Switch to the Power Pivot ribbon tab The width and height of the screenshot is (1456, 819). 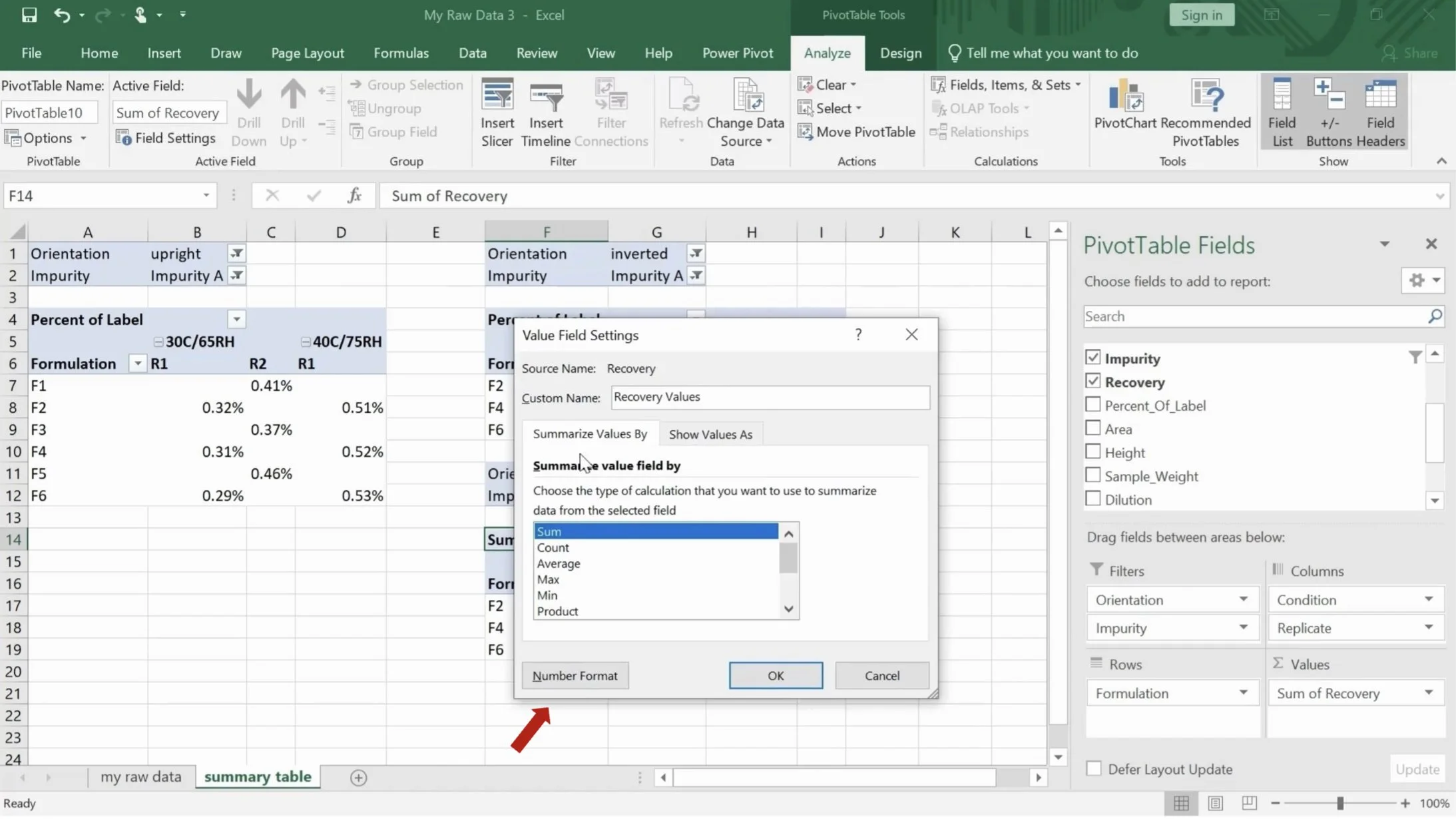click(738, 53)
